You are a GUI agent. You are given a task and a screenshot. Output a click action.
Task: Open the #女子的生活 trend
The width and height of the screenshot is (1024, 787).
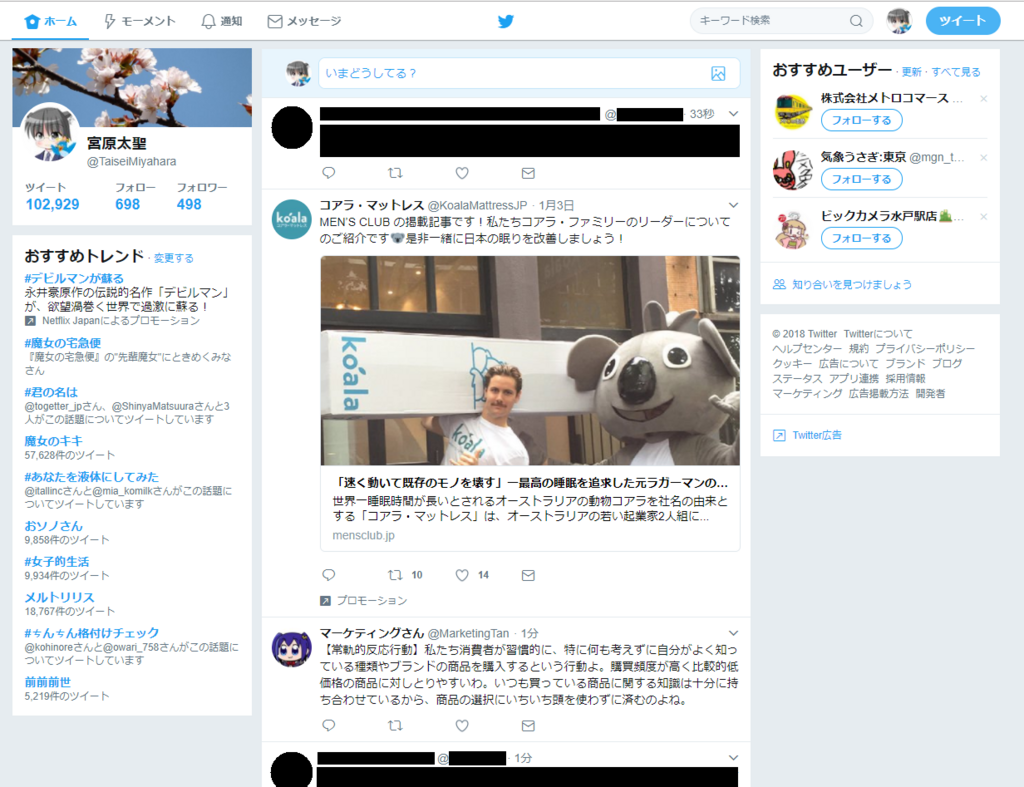tap(57, 562)
